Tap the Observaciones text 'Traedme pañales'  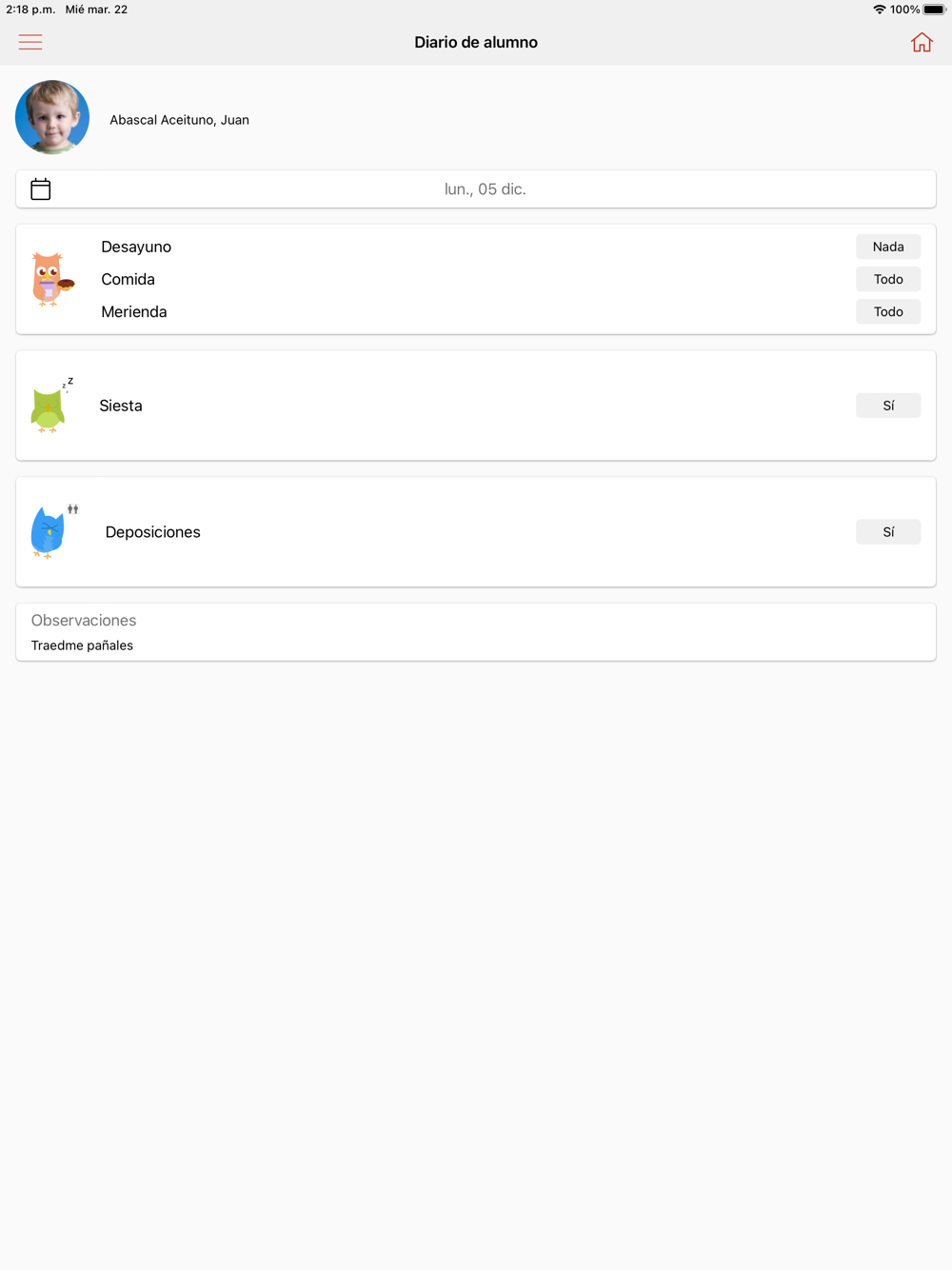(82, 645)
